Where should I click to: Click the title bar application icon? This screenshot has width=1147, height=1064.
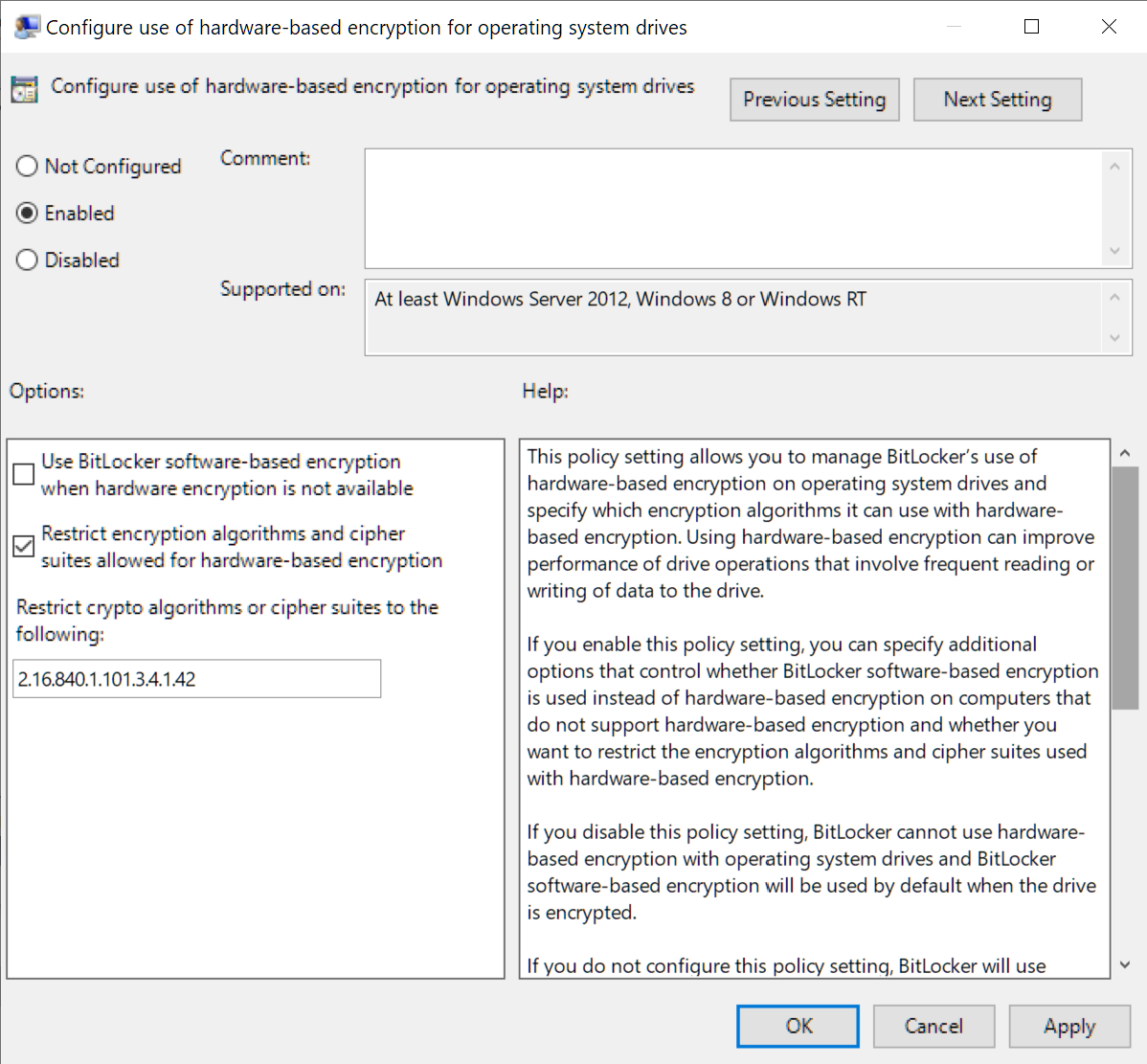[x=27, y=27]
